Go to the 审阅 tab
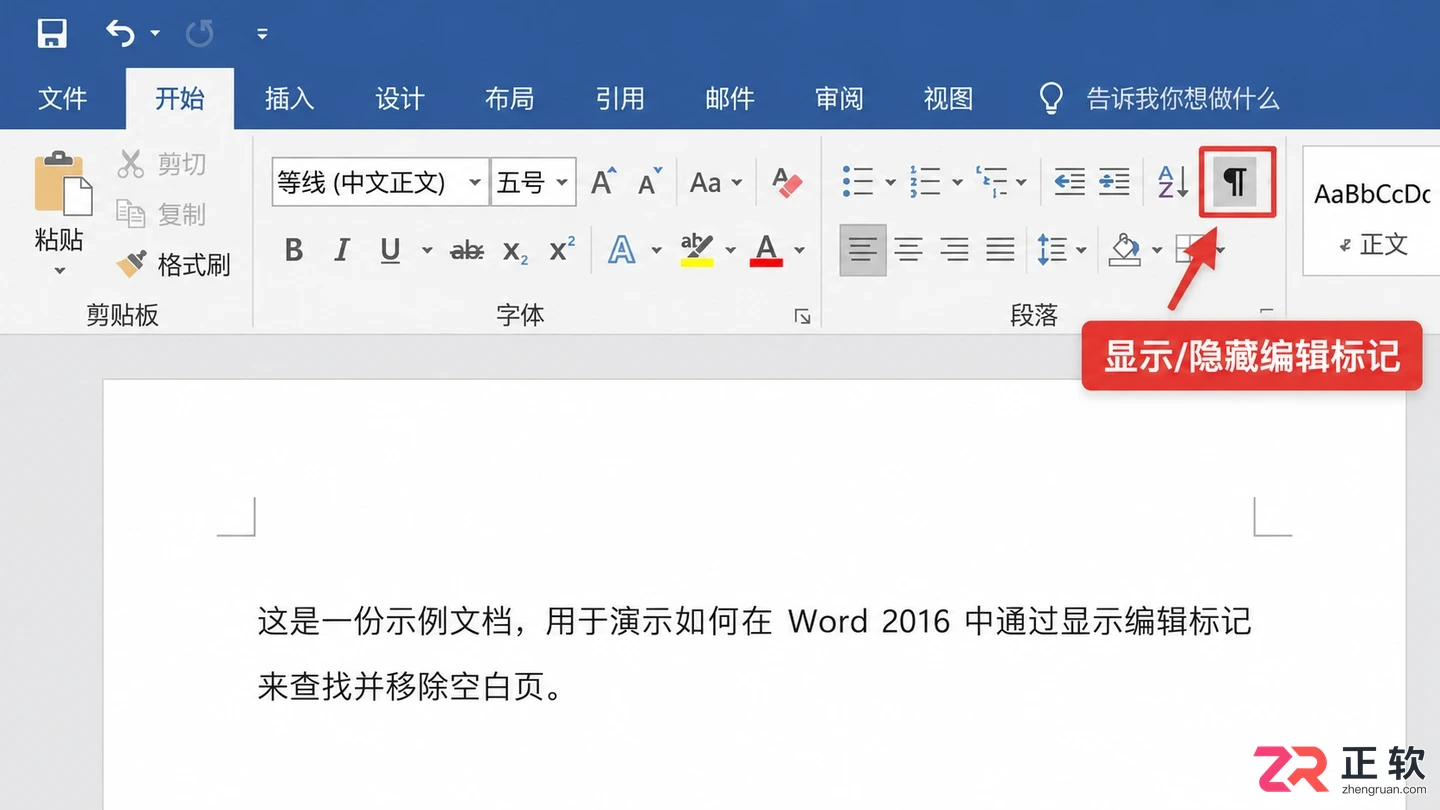 pos(839,98)
